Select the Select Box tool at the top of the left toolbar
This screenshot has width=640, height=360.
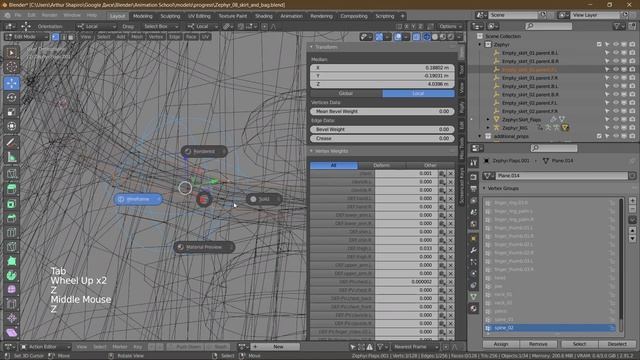[11, 53]
